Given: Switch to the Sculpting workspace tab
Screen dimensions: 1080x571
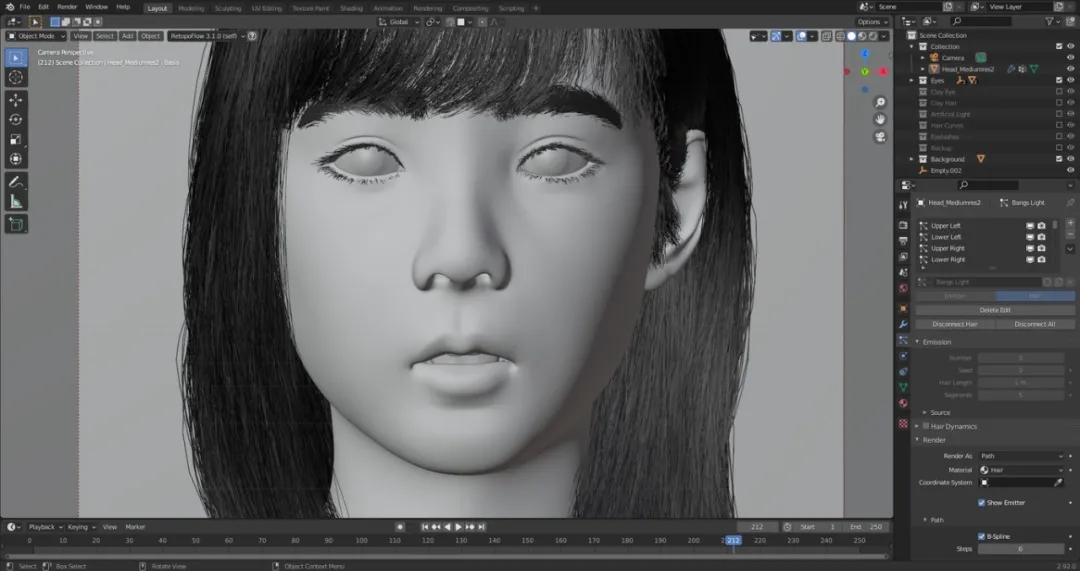Looking at the screenshot, I should pos(228,8).
